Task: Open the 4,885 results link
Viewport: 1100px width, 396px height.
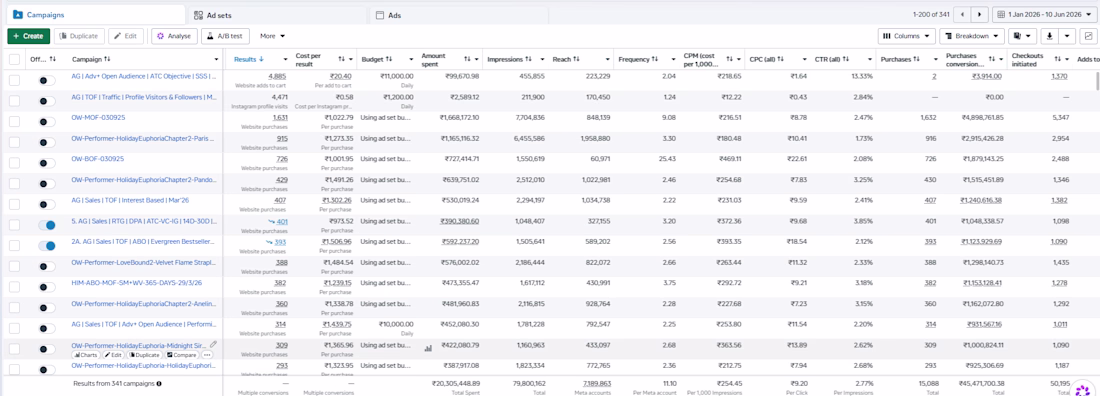Action: [277, 76]
